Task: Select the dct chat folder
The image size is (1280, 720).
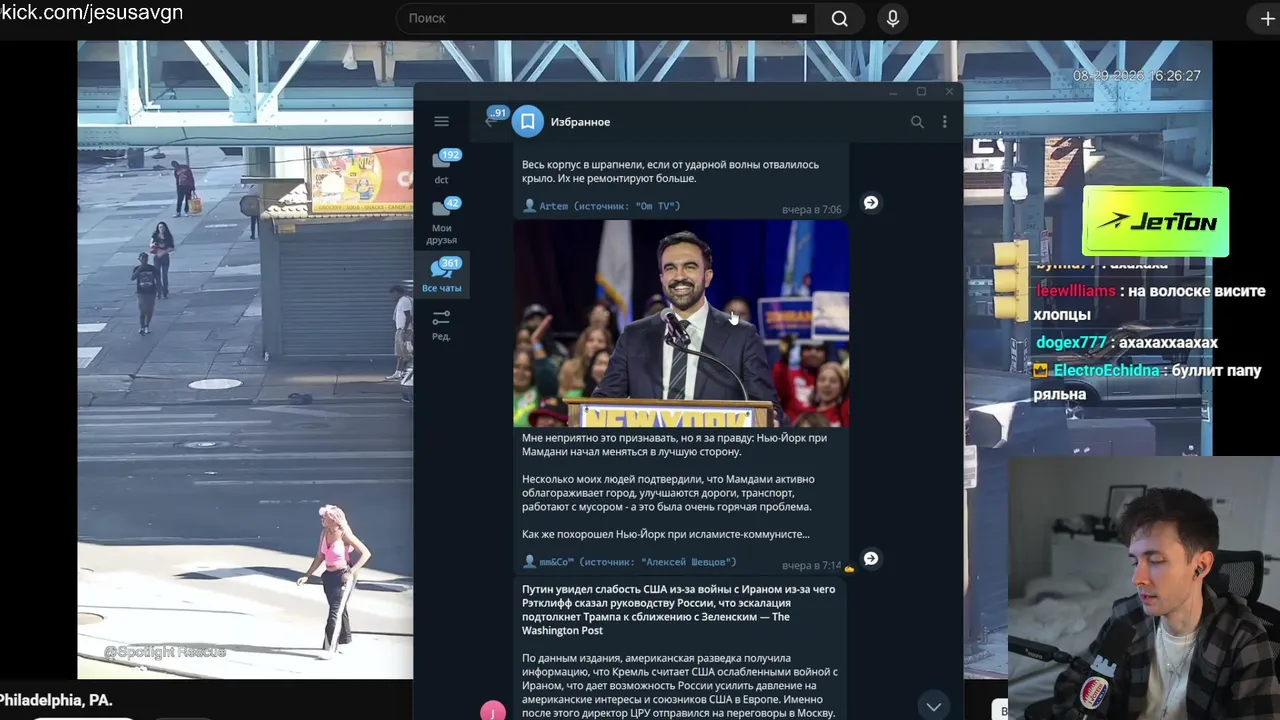Action: (x=442, y=167)
